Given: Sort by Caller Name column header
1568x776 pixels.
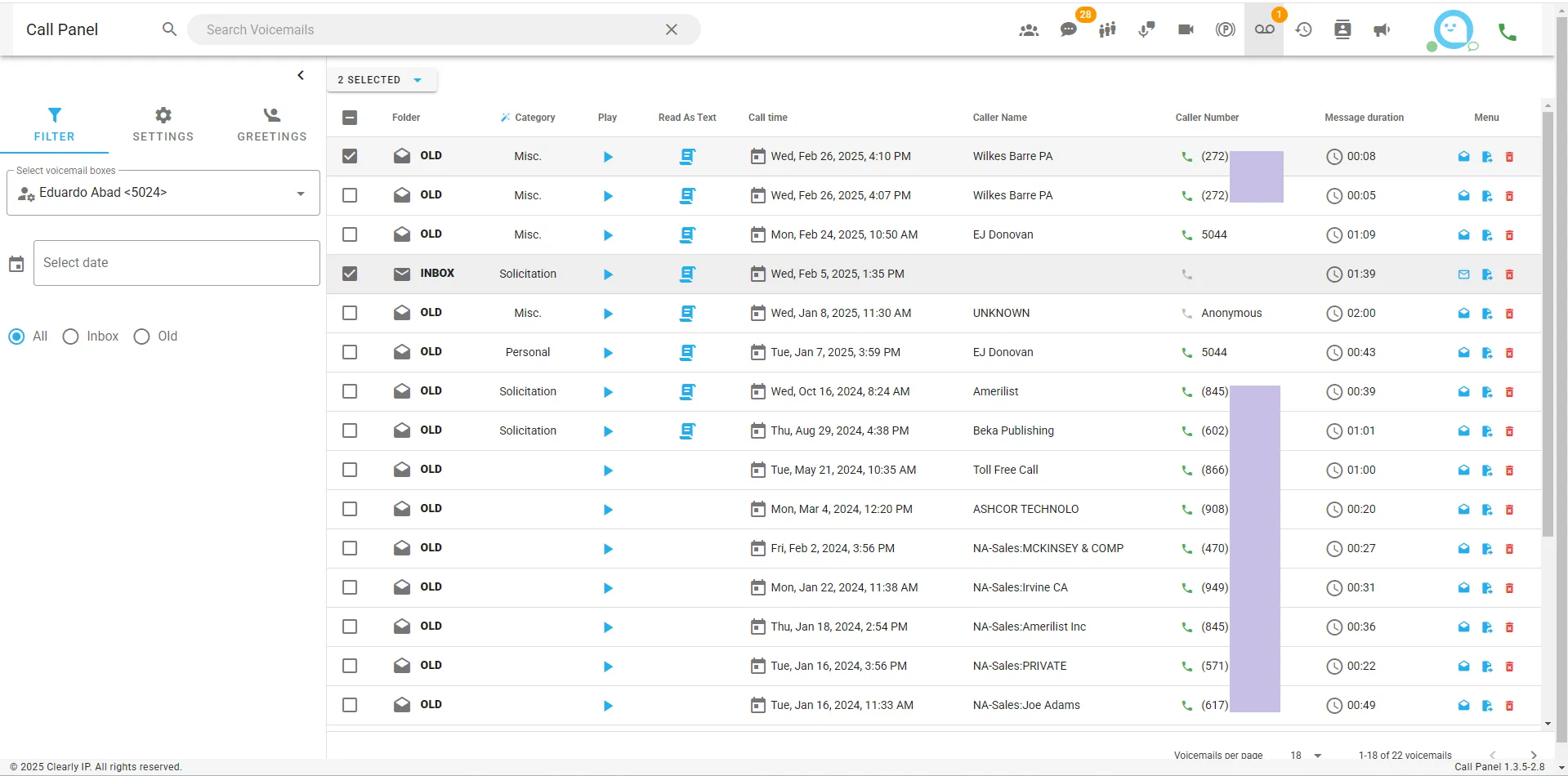Looking at the screenshot, I should point(1000,118).
